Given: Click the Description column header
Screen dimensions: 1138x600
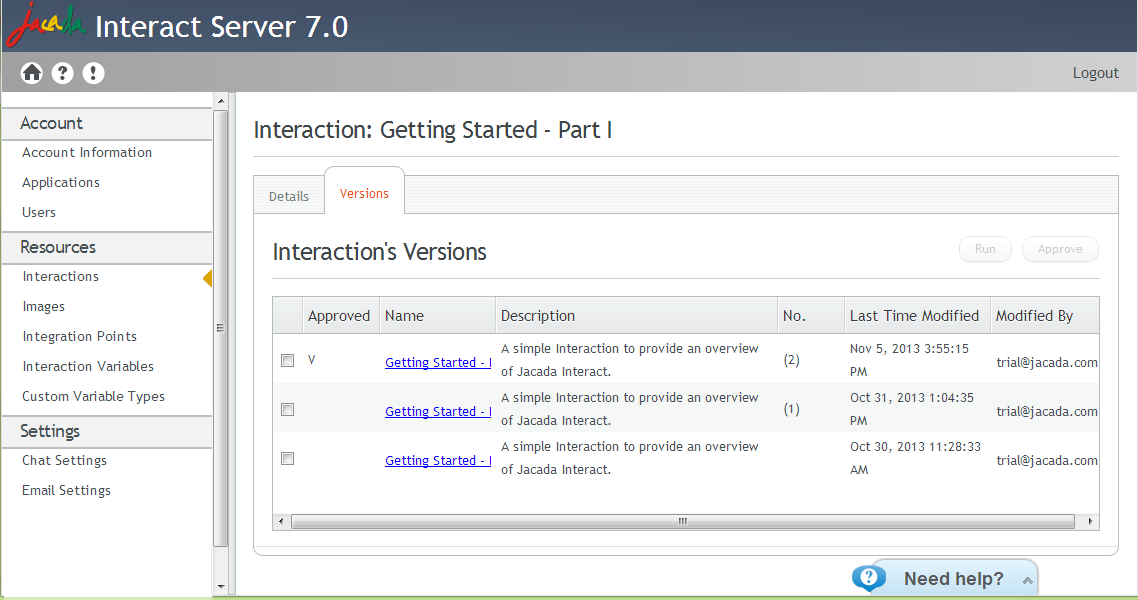Looking at the screenshot, I should pos(636,316).
